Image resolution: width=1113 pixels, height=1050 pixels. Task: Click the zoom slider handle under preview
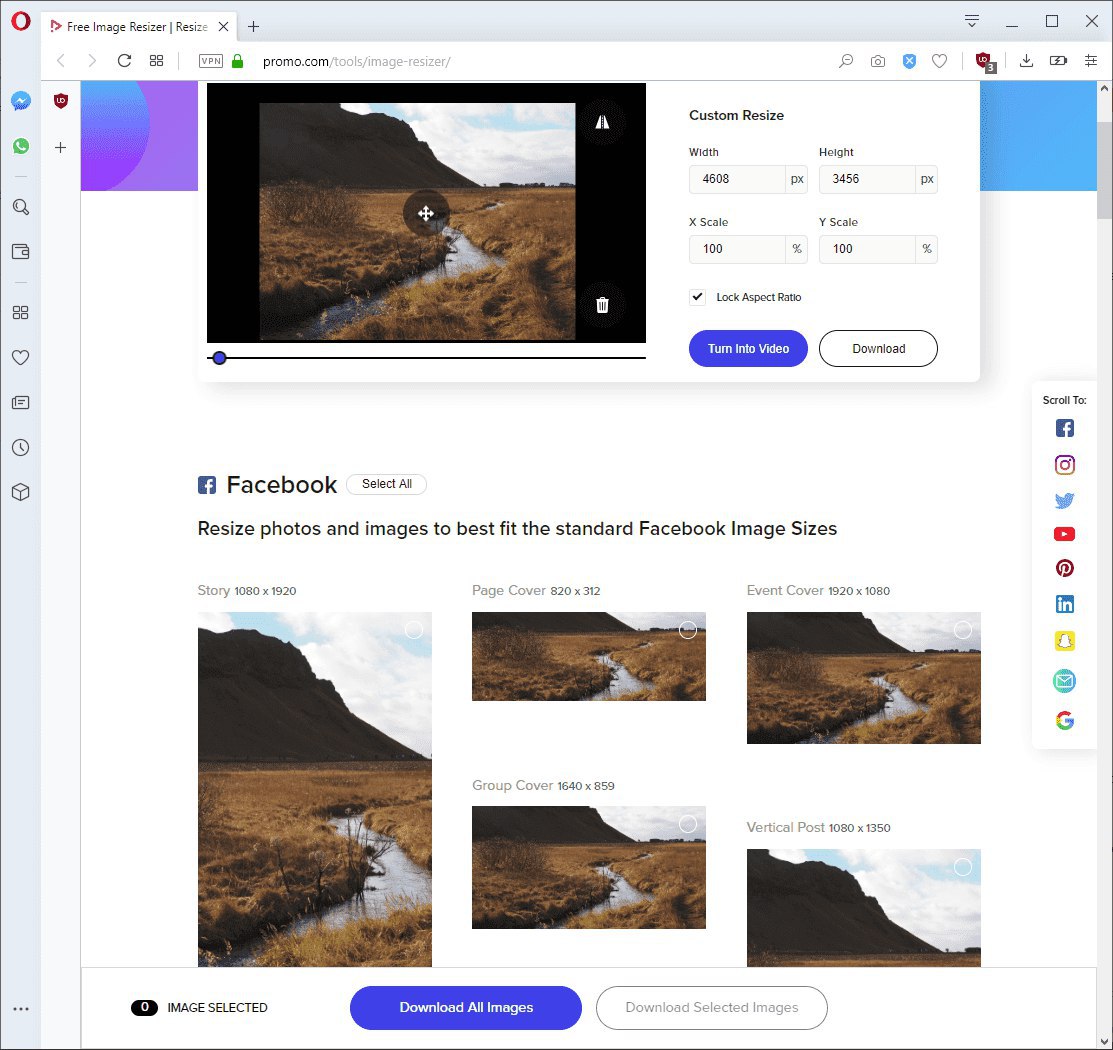219,358
